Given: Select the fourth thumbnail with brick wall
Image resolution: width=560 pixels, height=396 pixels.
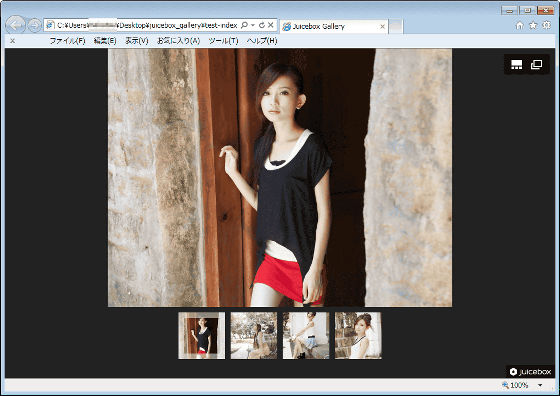Looking at the screenshot, I should [358, 335].
